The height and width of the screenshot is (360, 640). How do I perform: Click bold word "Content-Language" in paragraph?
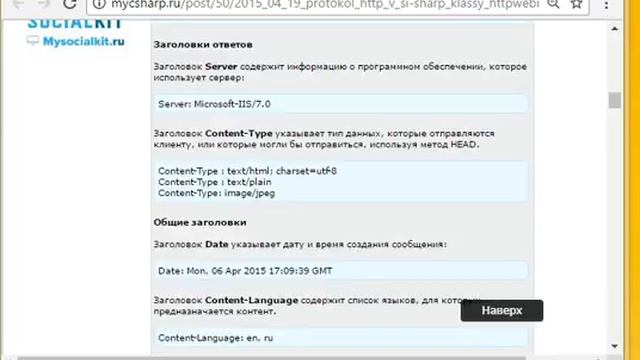[x=251, y=300]
